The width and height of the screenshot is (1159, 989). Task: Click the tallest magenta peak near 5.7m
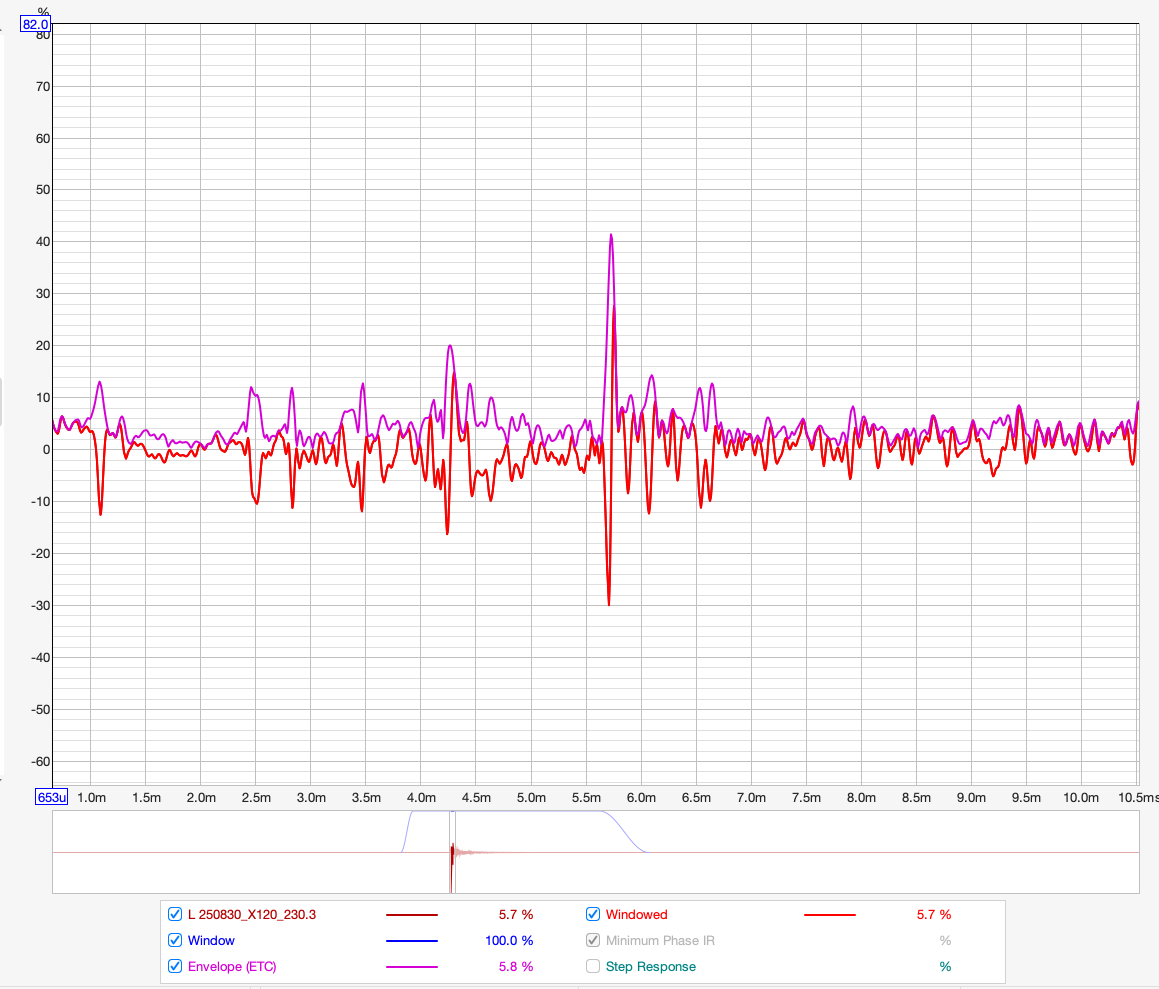tap(610, 236)
